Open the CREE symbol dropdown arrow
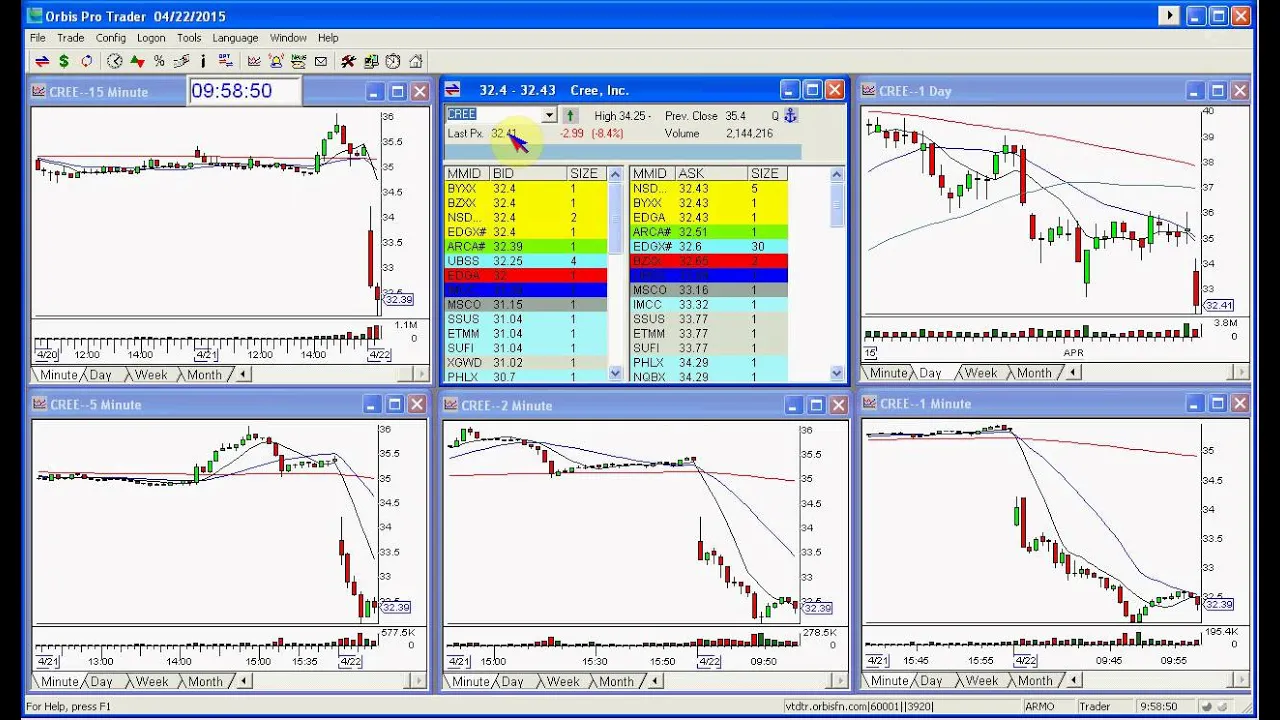 pyautogui.click(x=548, y=116)
